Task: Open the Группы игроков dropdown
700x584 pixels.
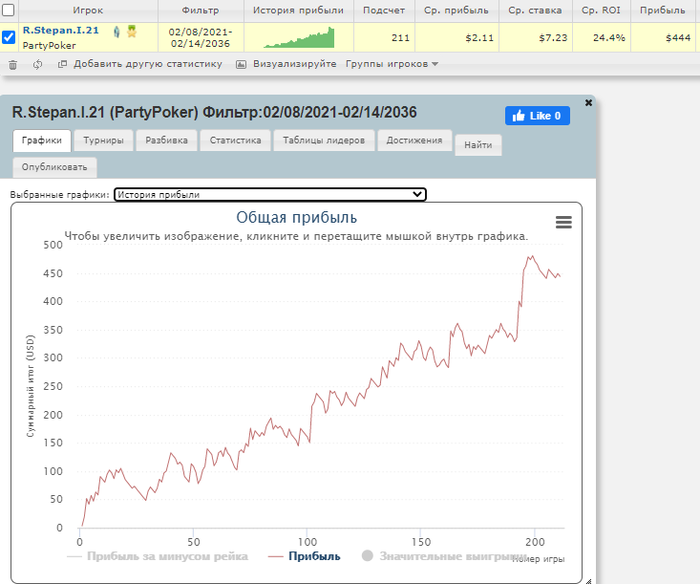Action: pos(392,64)
